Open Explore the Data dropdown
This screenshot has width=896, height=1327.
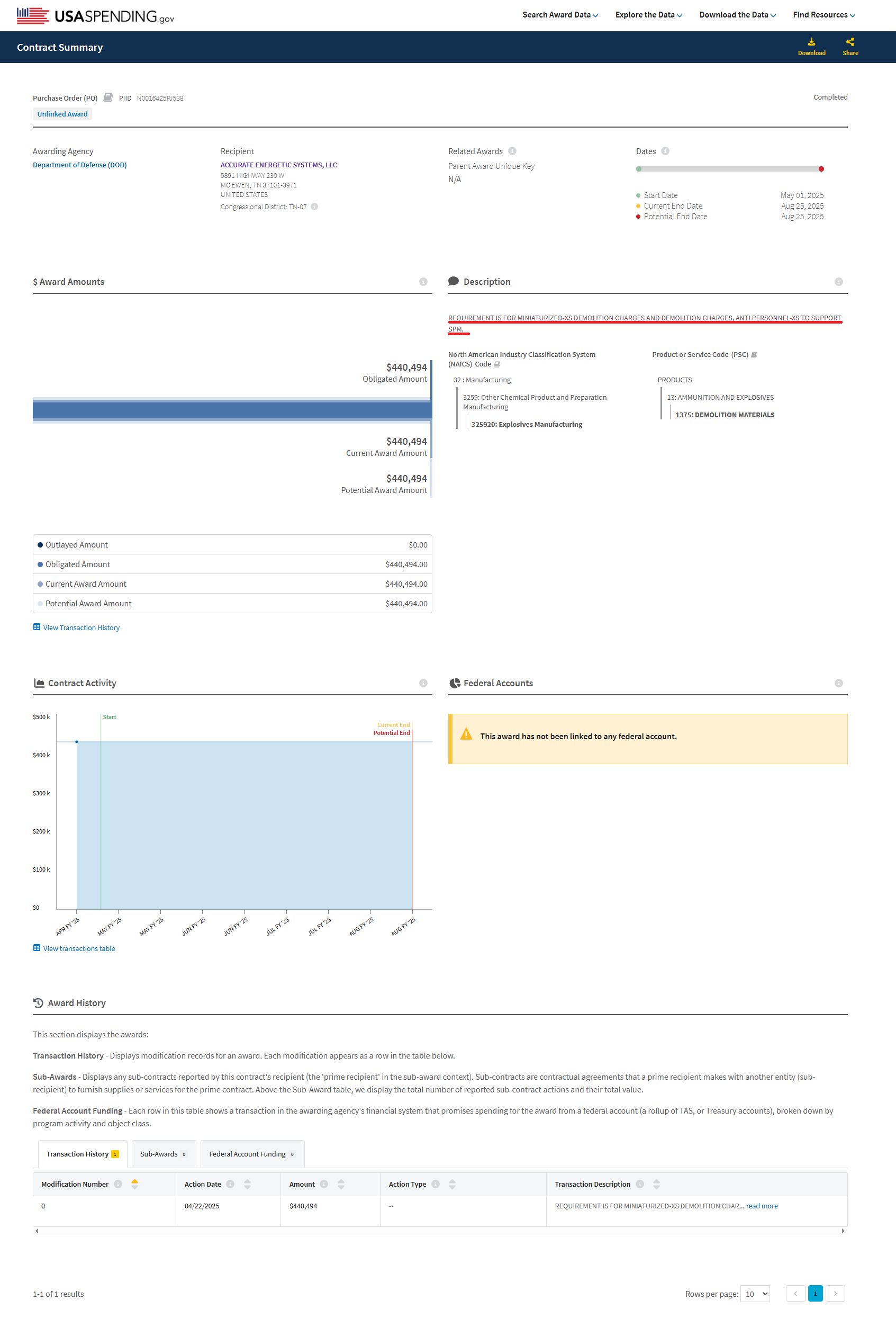pyautogui.click(x=648, y=15)
